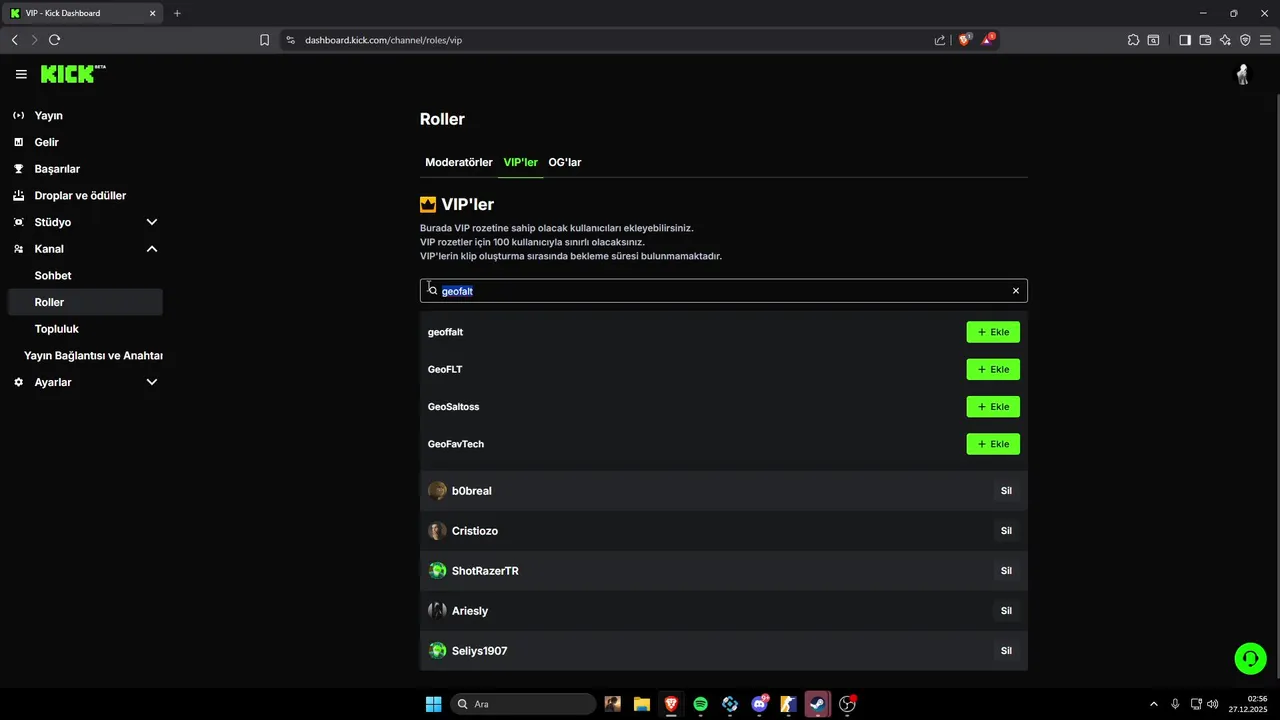
Task: Add GeoFavTech as VIP with Ekle
Action: [x=993, y=444]
